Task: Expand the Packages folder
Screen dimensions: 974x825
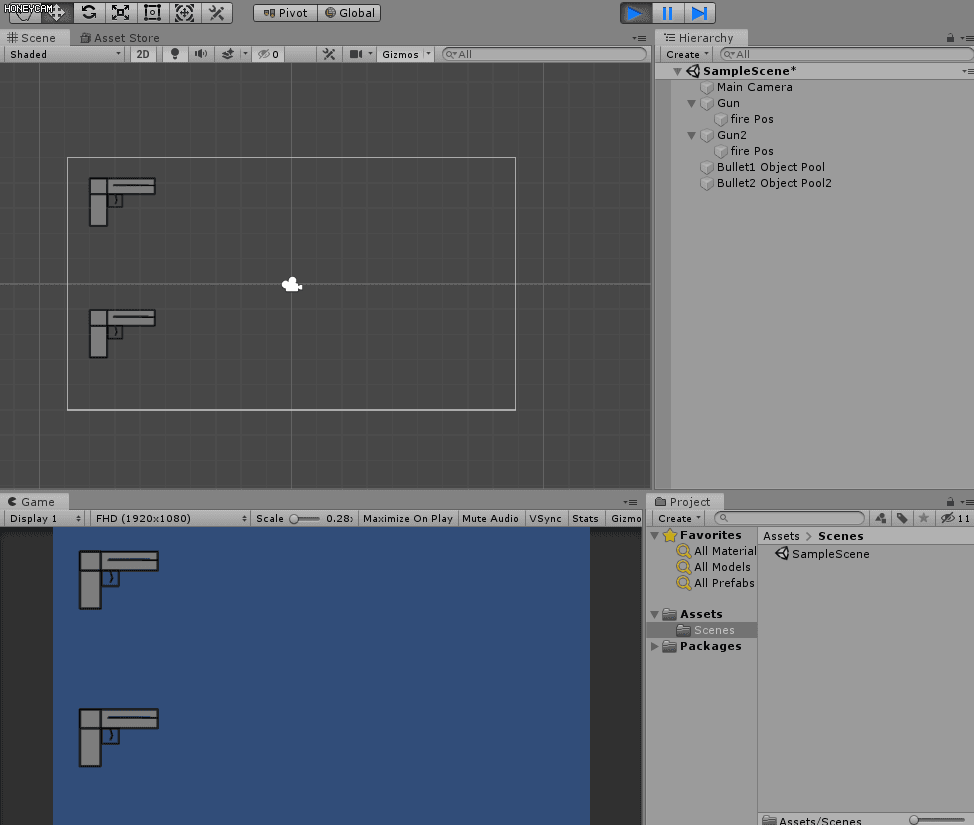Action: pos(654,646)
